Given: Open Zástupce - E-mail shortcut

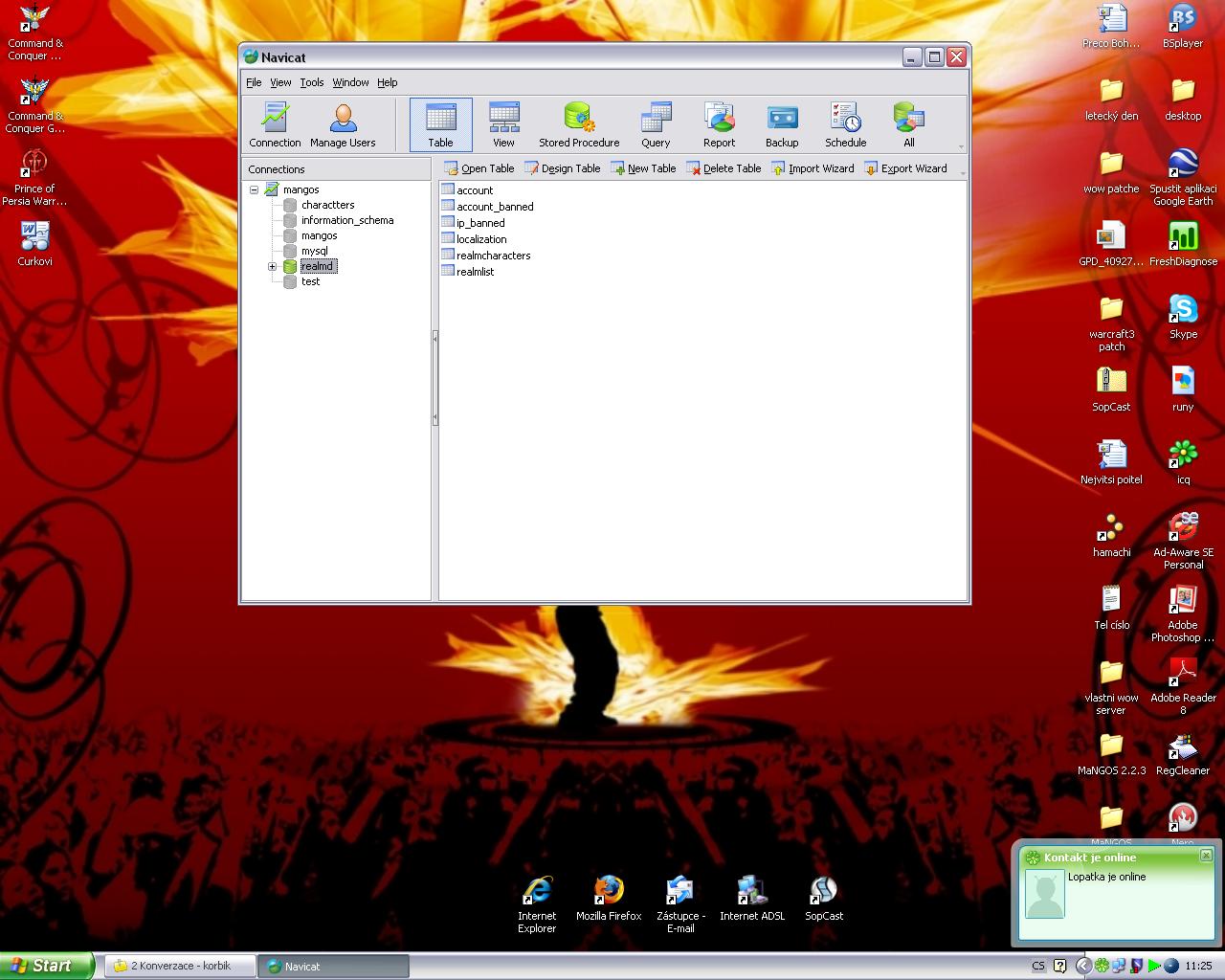Looking at the screenshot, I should tap(680, 904).
